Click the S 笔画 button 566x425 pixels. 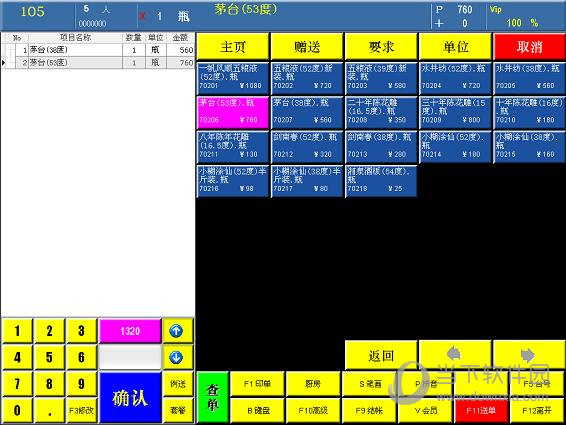point(369,384)
